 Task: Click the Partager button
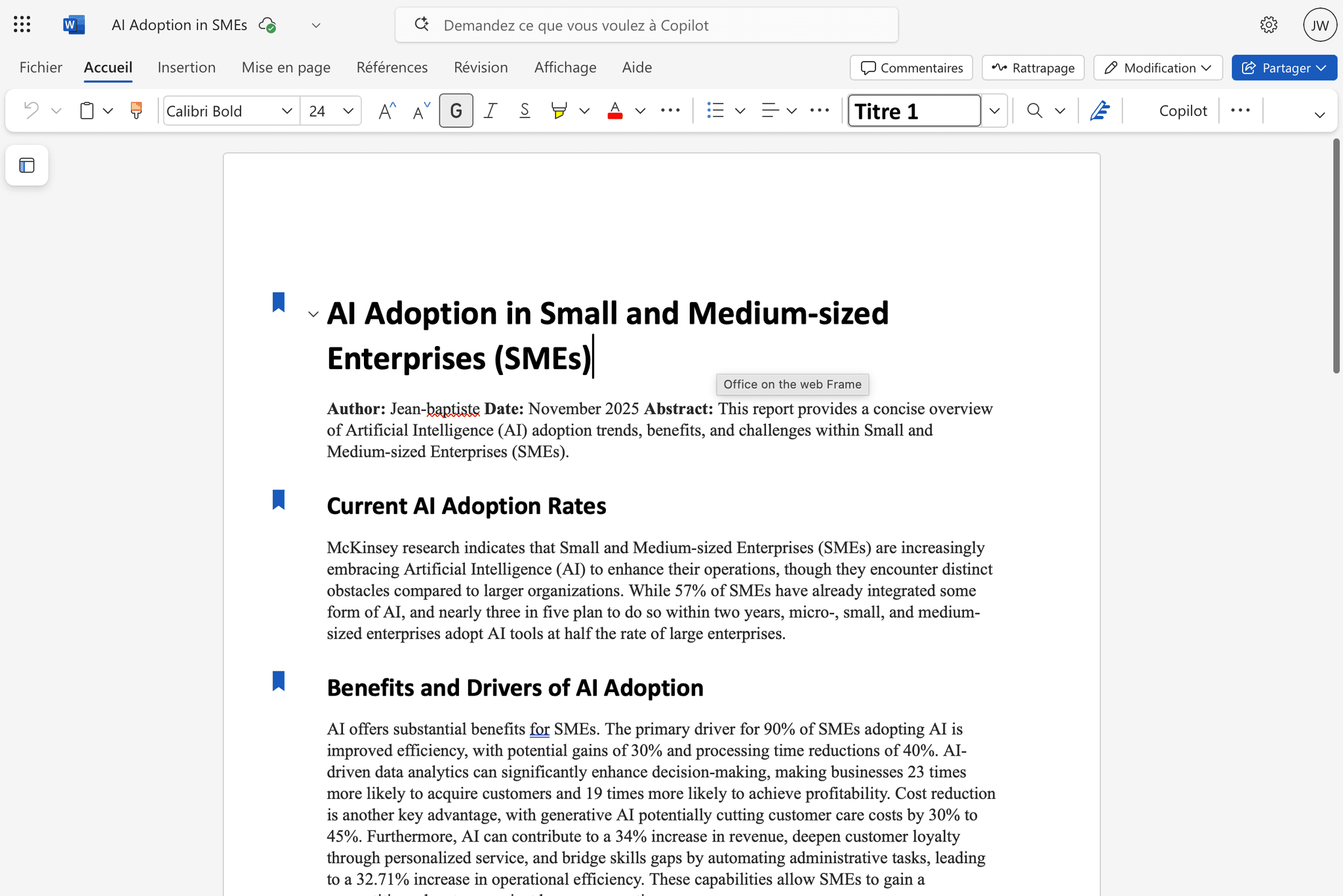click(1283, 68)
